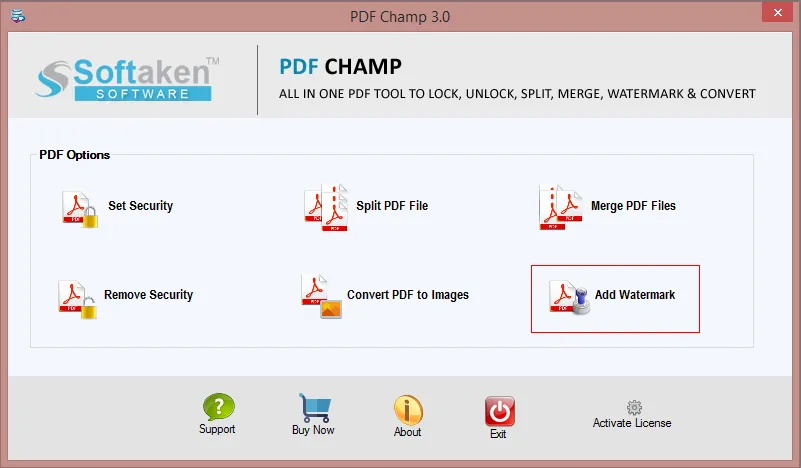Open the Remove Security label
Screen dimensions: 801x468
(149, 295)
